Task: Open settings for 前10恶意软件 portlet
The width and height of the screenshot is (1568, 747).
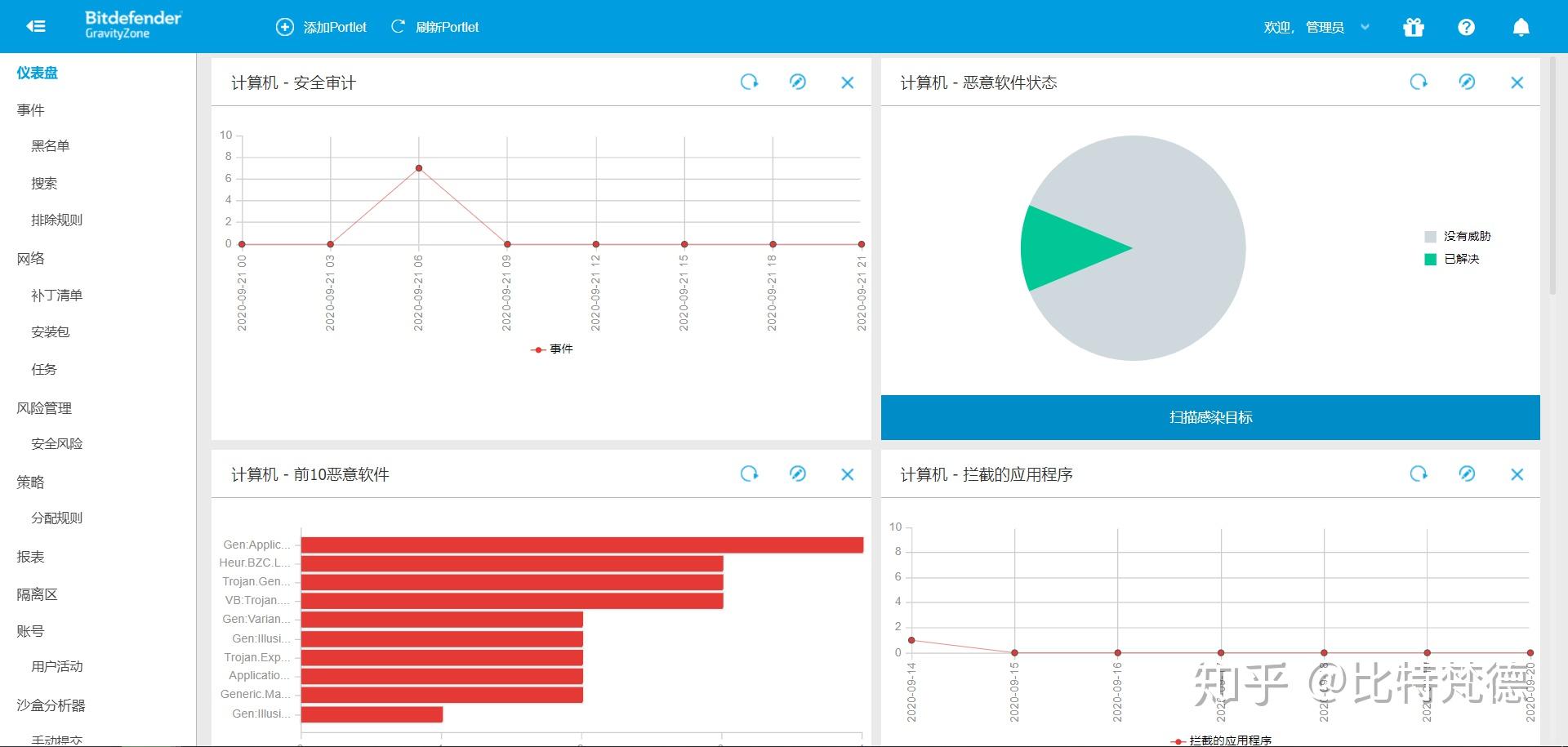Action: (798, 474)
